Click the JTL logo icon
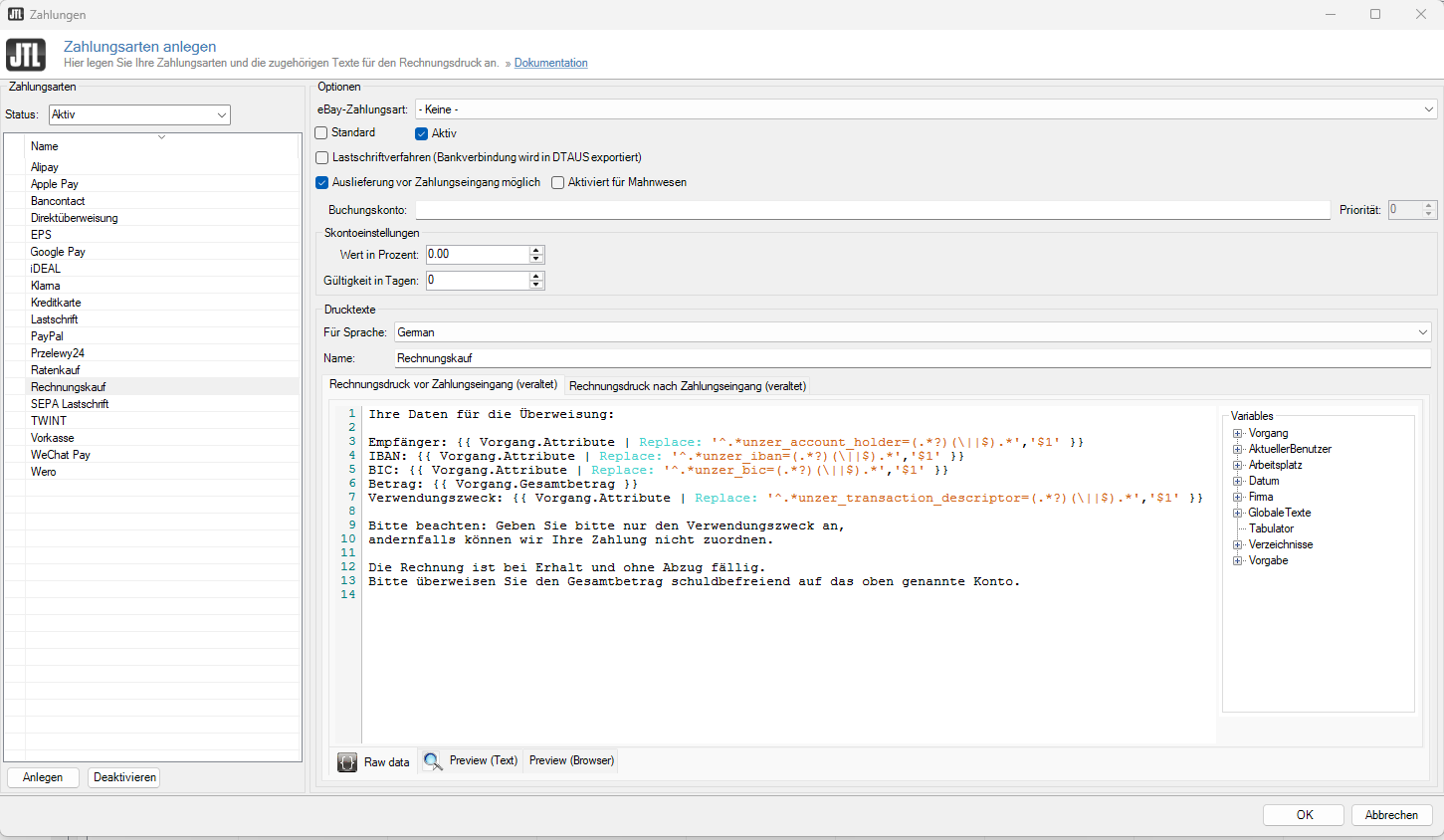Screen dimensions: 1444x840 coord(25,55)
